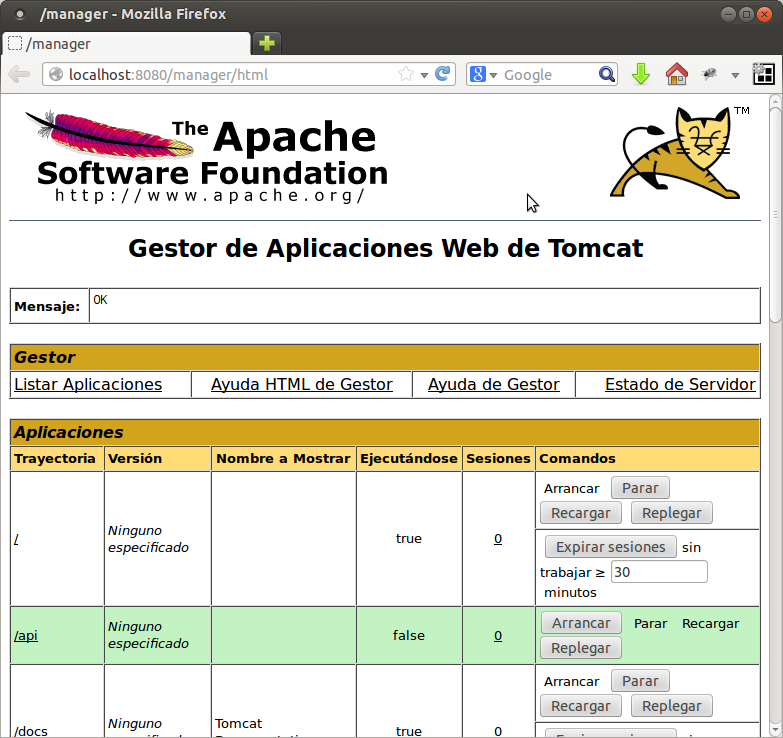The width and height of the screenshot is (783, 738).
Task: Go to the Home page icon
Action: (x=677, y=74)
